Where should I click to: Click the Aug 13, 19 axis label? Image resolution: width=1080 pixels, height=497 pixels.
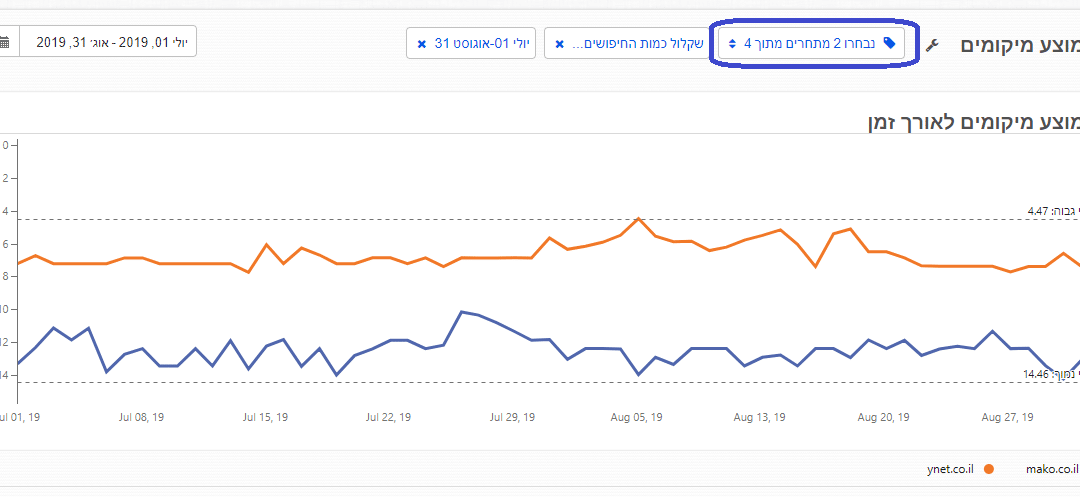click(x=760, y=417)
